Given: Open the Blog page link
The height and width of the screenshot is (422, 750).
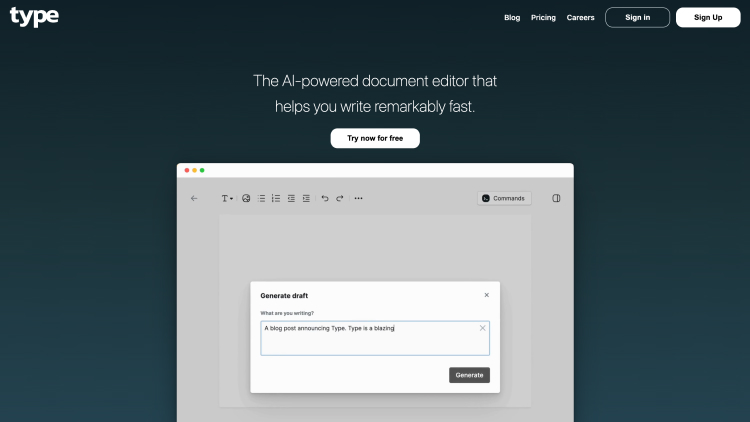Looking at the screenshot, I should coord(512,17).
